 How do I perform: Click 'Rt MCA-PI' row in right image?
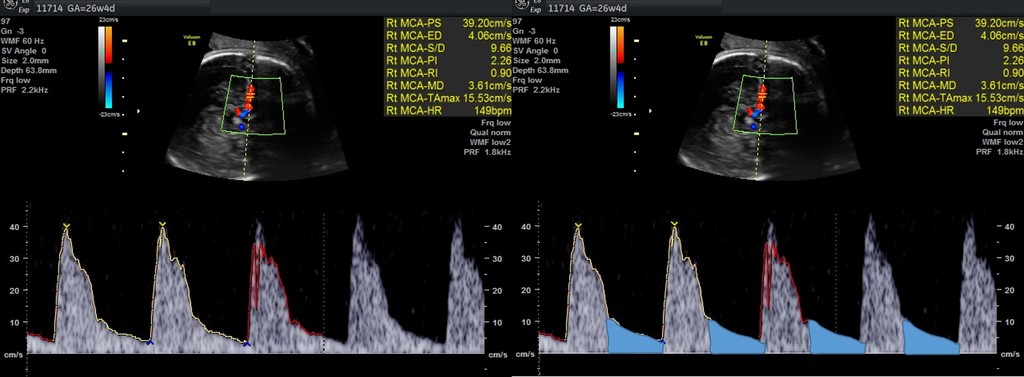(961, 60)
